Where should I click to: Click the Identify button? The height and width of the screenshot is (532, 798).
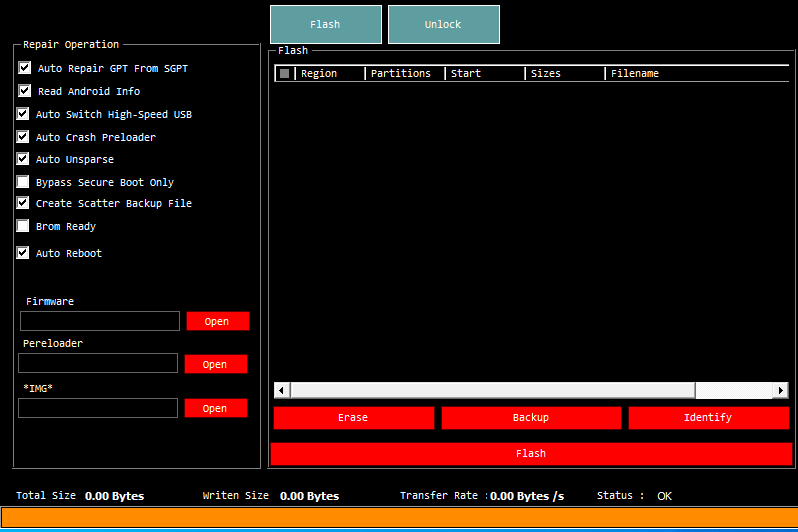[708, 417]
